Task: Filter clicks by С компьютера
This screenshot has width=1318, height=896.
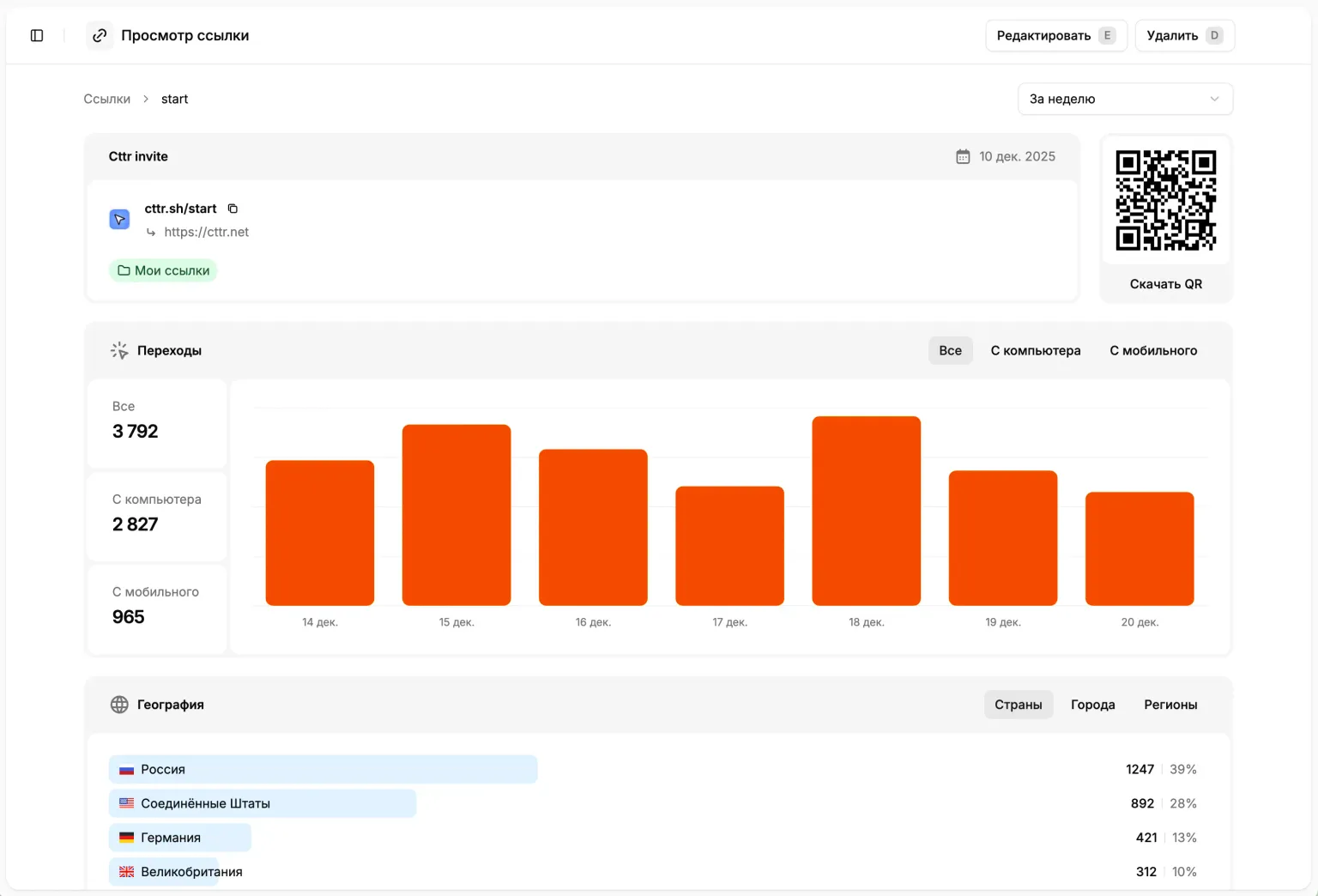Action: (1035, 350)
